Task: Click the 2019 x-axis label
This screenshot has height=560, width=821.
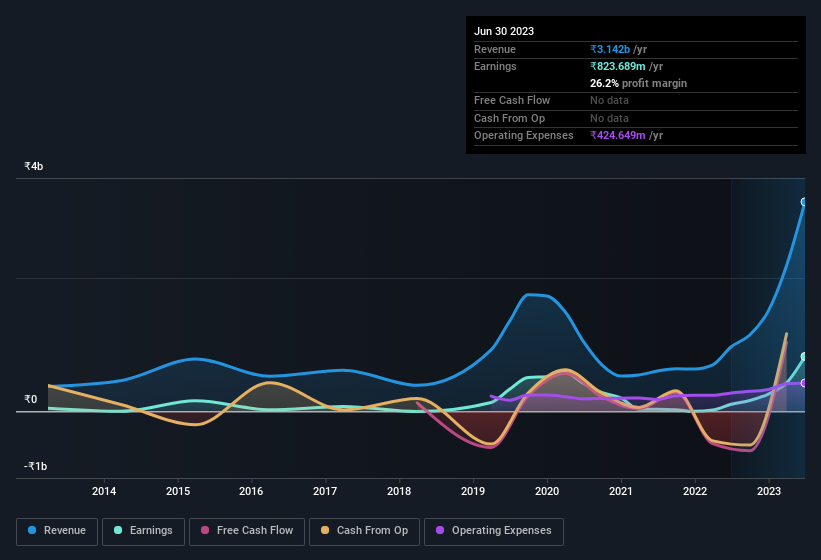Action: click(473, 491)
